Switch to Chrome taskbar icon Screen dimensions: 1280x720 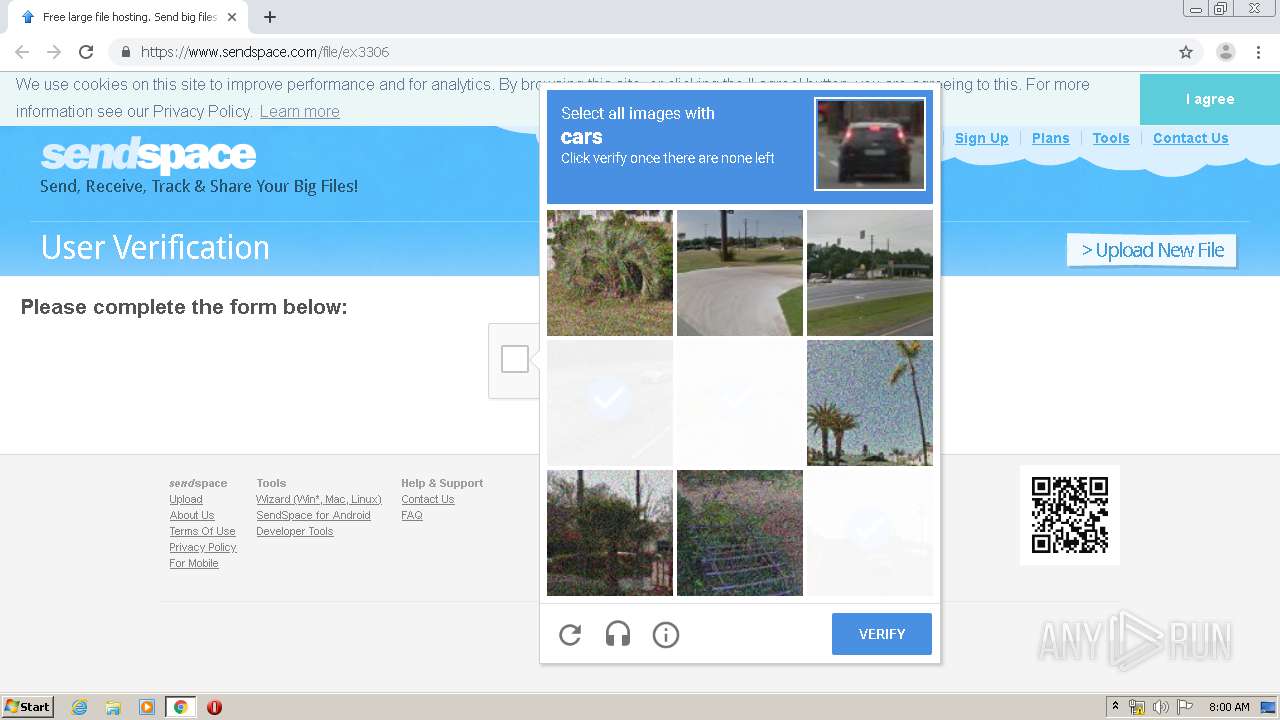180,707
